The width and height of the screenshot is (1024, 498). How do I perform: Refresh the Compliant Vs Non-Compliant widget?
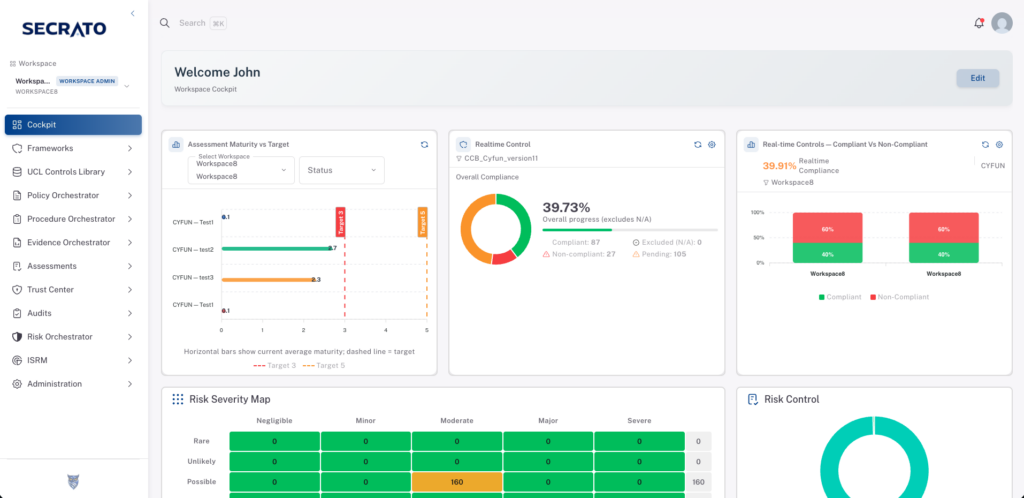(x=985, y=144)
